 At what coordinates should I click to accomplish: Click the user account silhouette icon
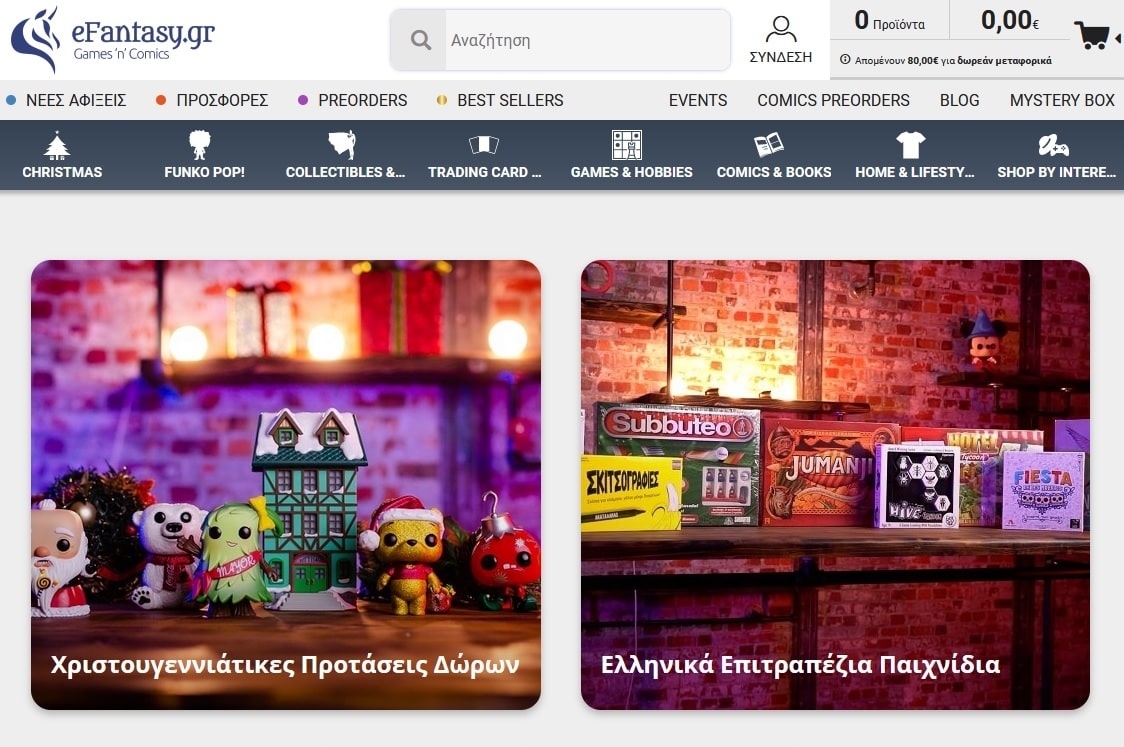pos(781,29)
